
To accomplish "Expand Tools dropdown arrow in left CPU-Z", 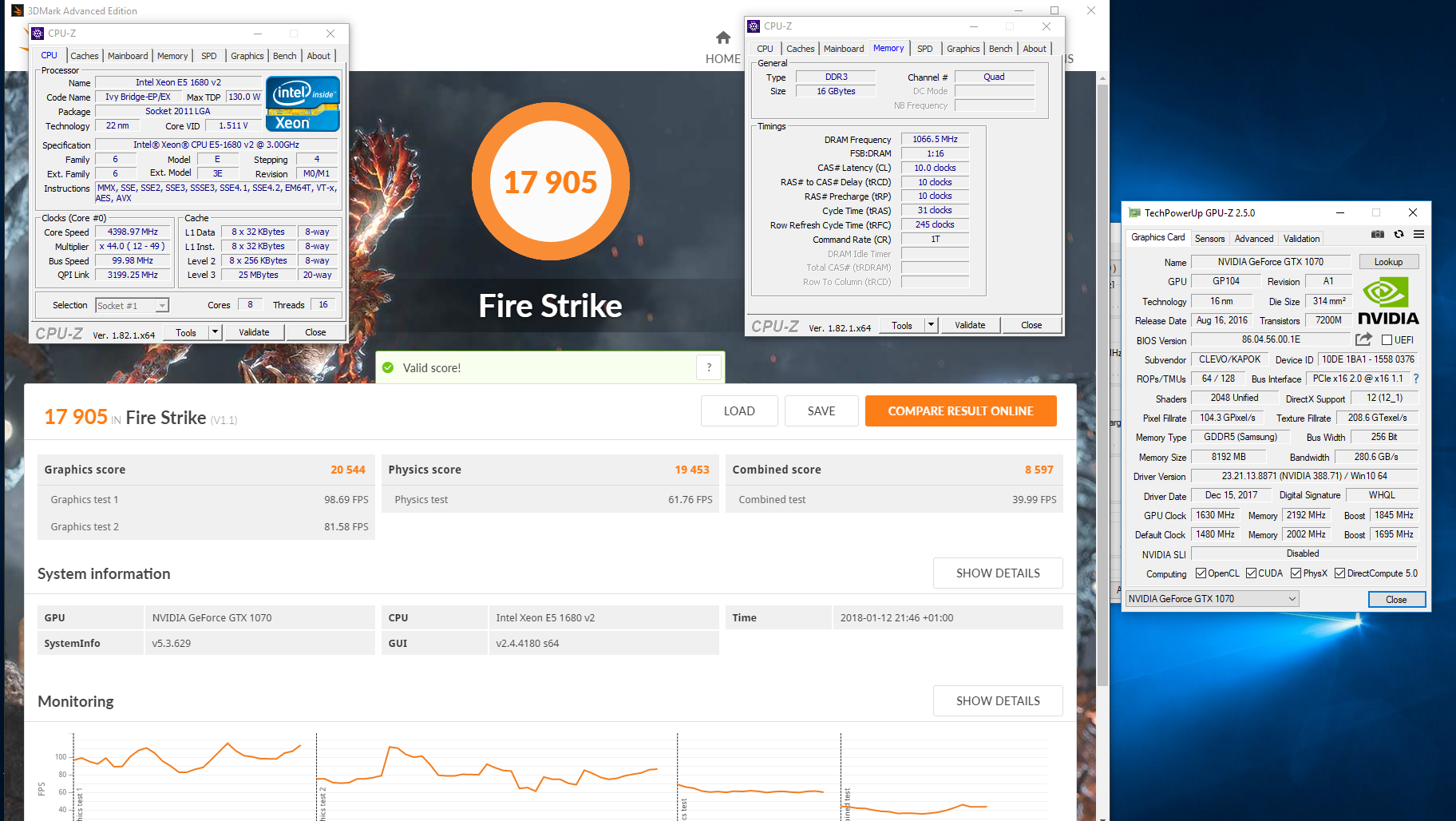I will 215,332.
